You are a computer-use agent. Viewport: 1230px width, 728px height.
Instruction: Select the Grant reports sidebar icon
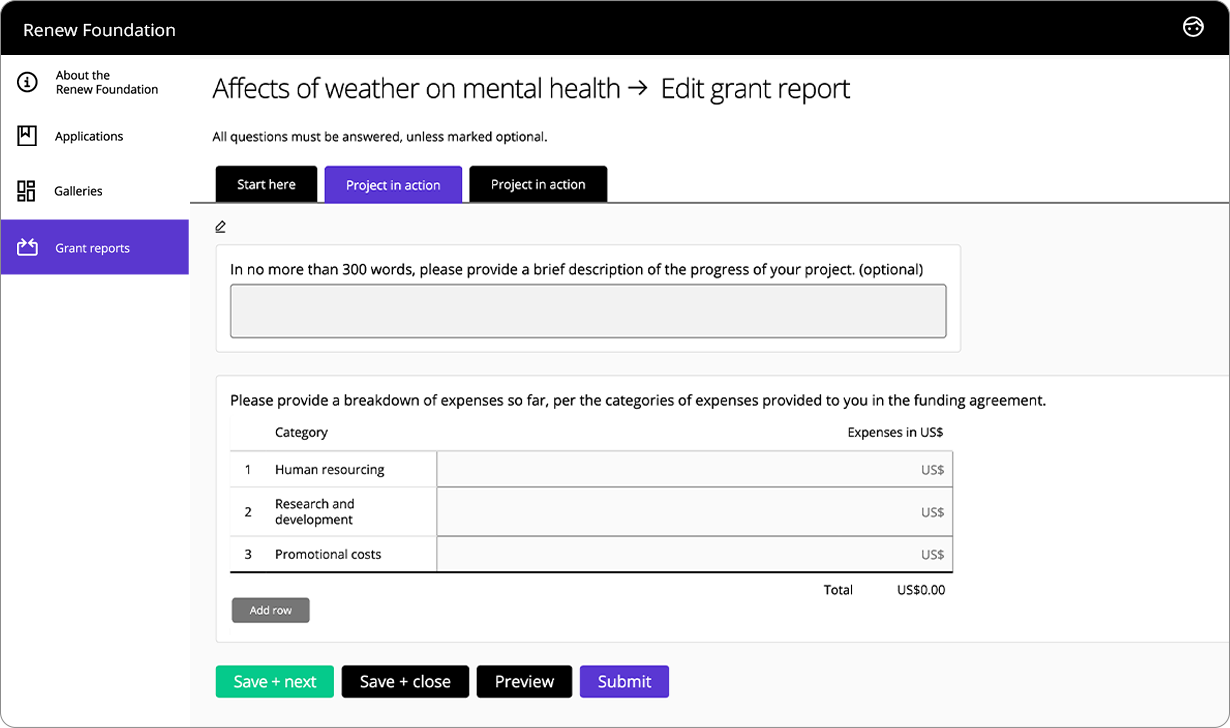(x=27, y=246)
